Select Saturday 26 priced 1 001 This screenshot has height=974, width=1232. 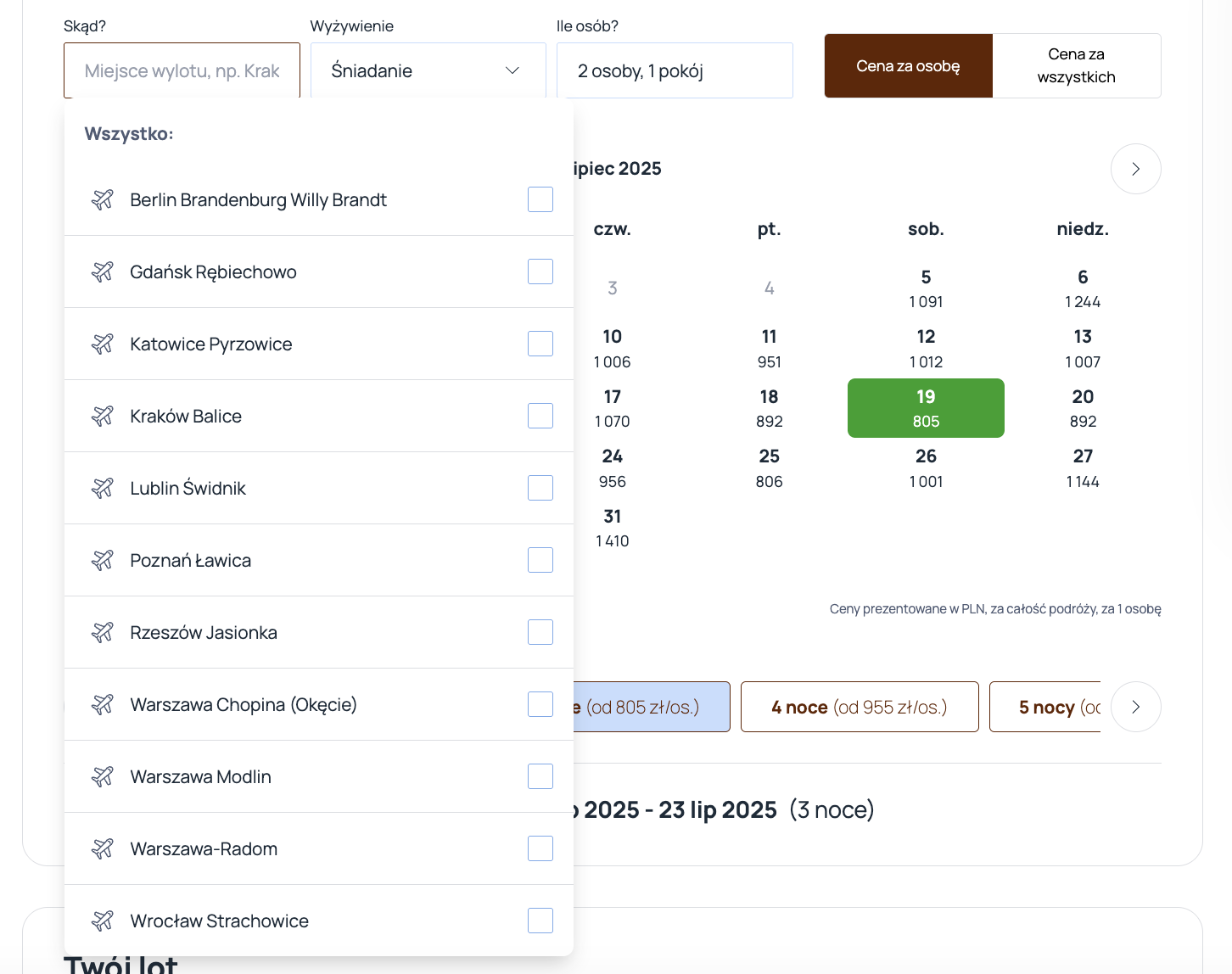tap(926, 468)
